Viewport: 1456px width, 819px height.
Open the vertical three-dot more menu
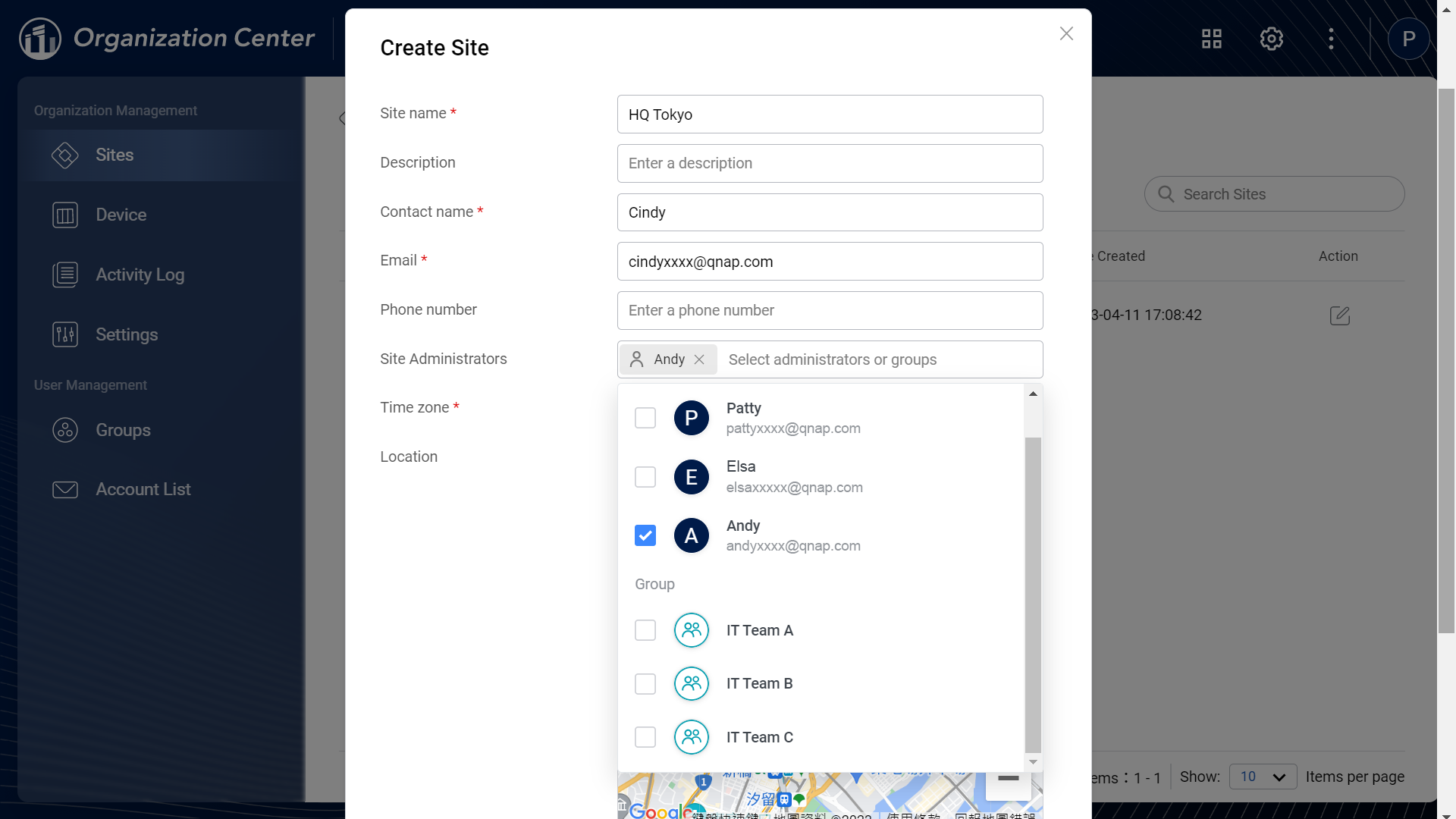click(x=1331, y=39)
